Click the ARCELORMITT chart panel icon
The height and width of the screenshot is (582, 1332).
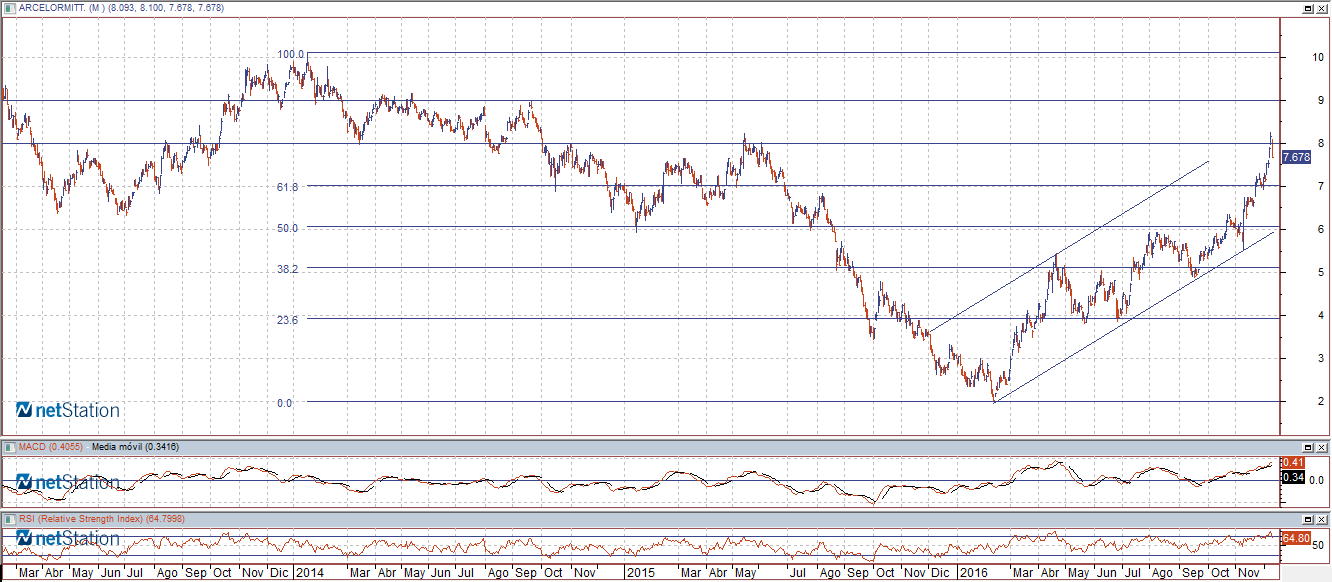coord(9,7)
